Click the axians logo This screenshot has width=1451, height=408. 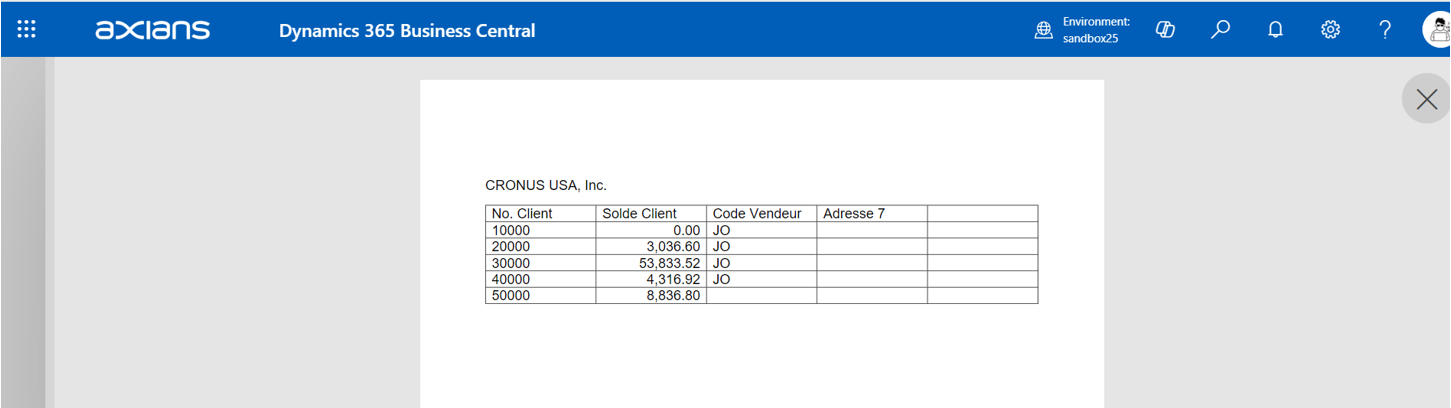pyautogui.click(x=152, y=30)
